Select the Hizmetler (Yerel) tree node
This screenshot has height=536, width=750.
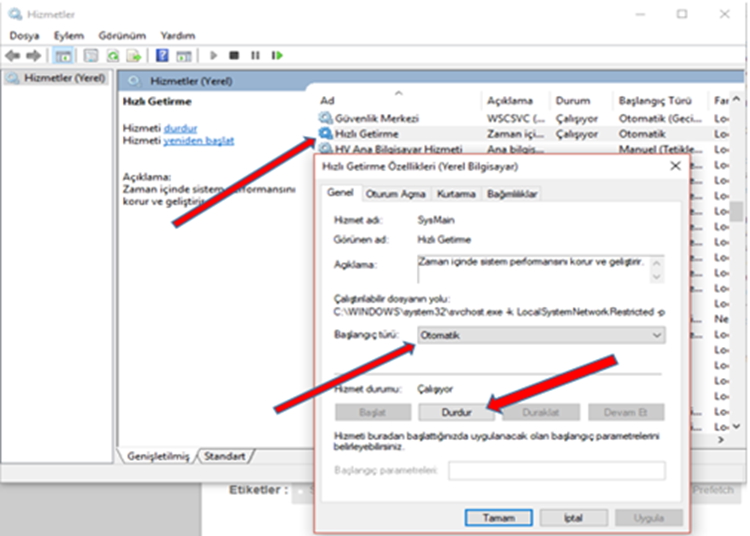click(57, 78)
